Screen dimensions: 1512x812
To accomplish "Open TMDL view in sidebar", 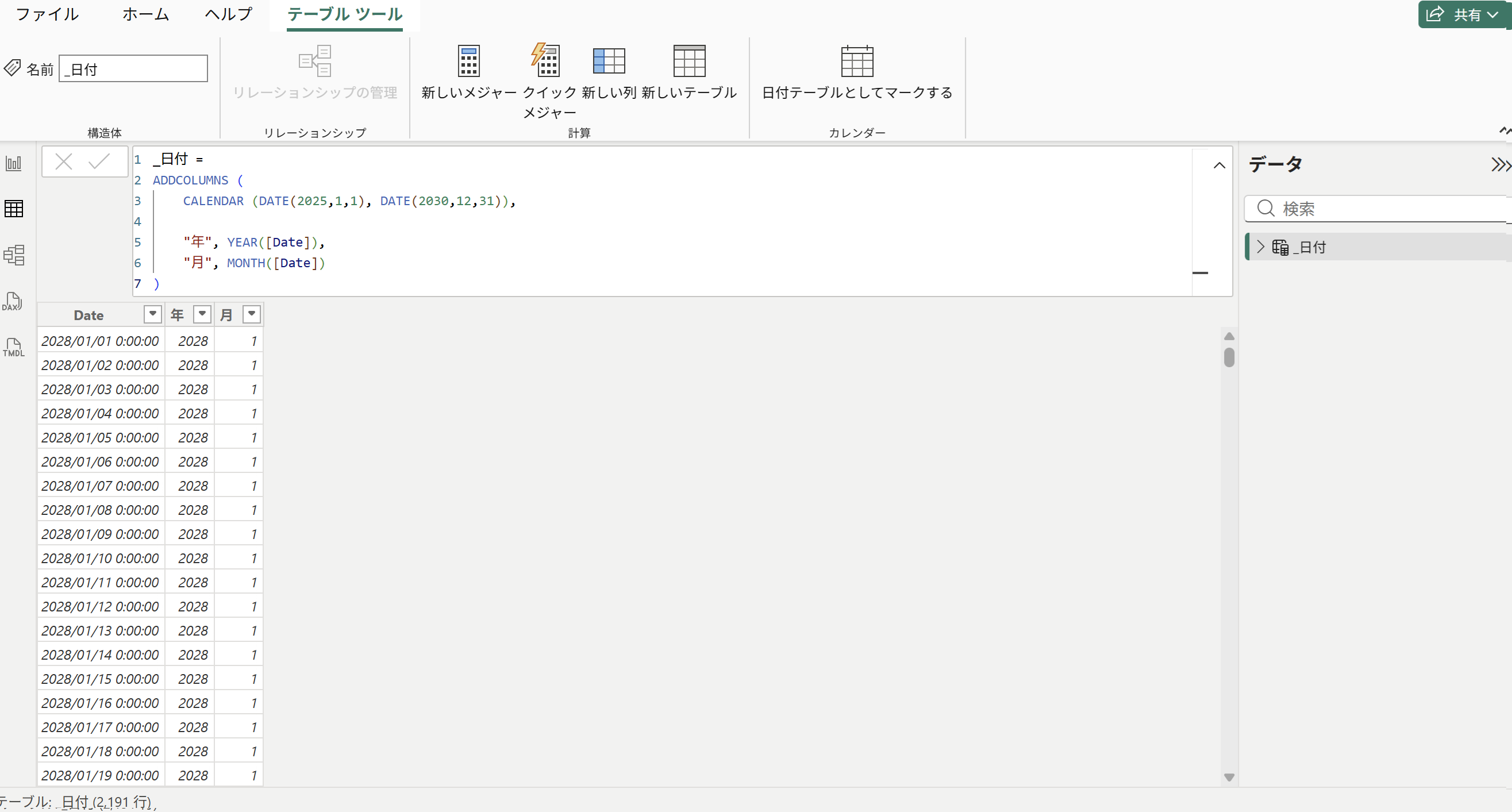I will (x=13, y=347).
